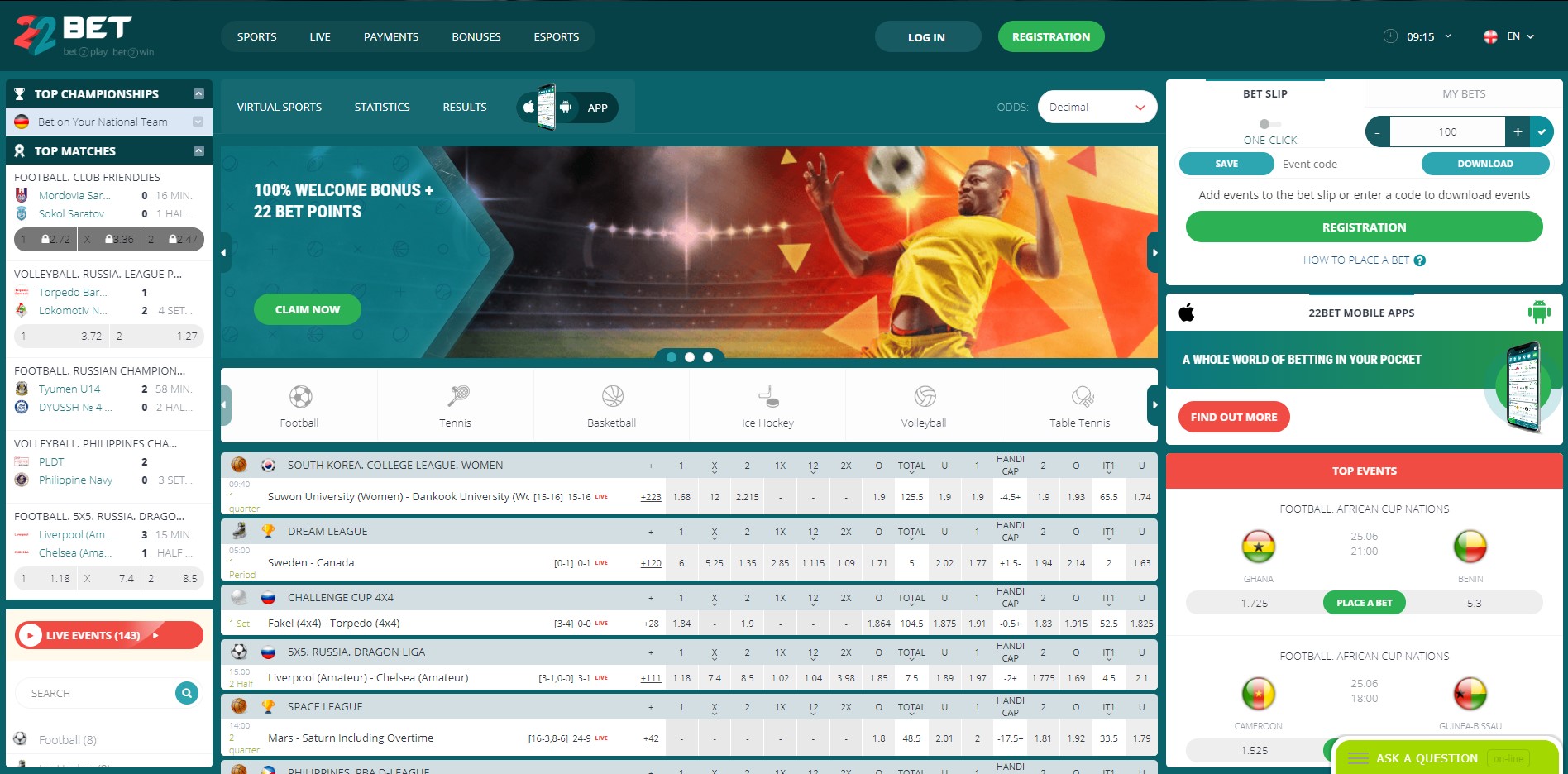This screenshot has height=774, width=1568.
Task: Click the live events play icon
Action: (30, 635)
